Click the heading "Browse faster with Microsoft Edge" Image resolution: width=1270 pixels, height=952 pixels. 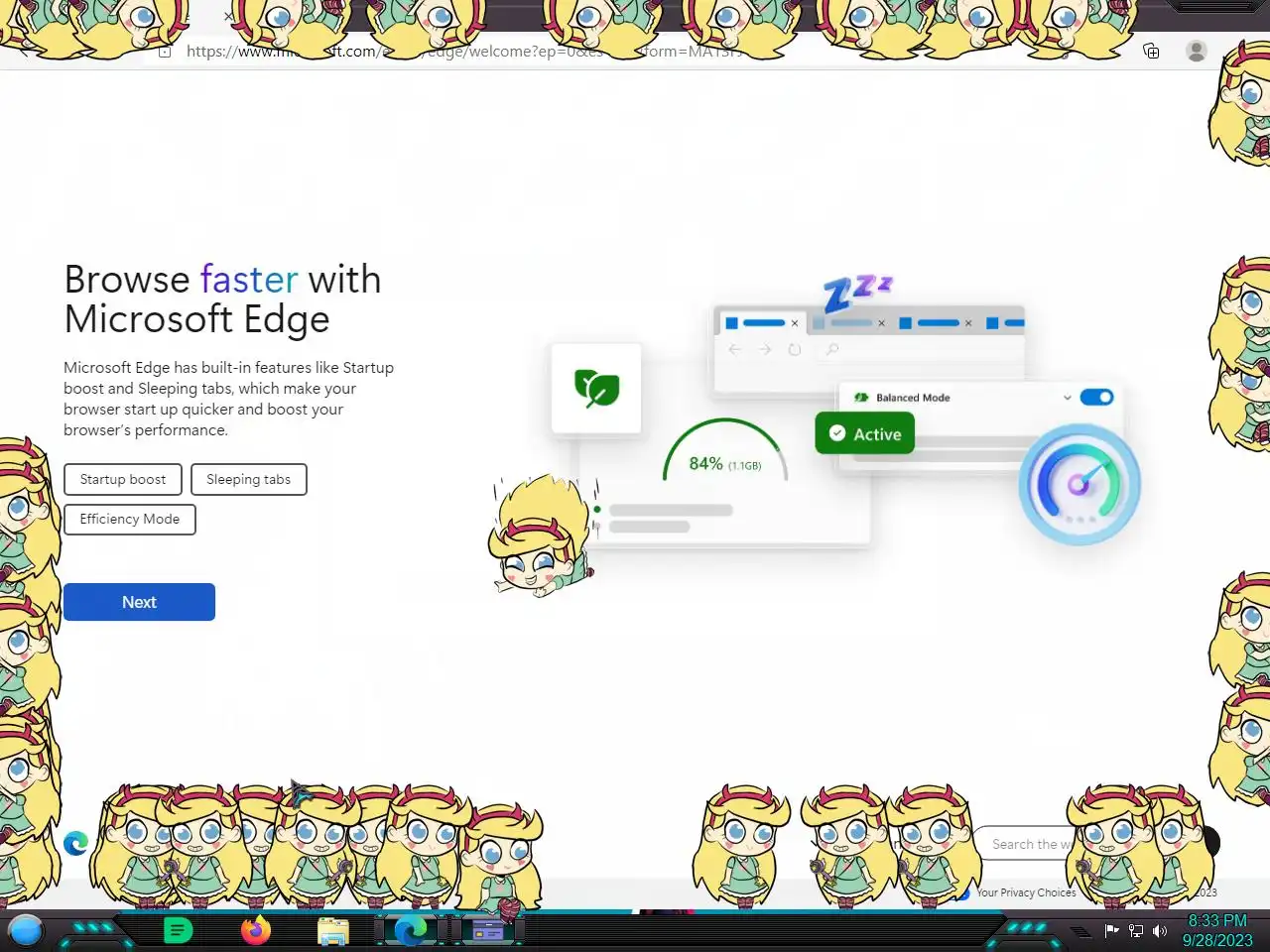coord(222,299)
